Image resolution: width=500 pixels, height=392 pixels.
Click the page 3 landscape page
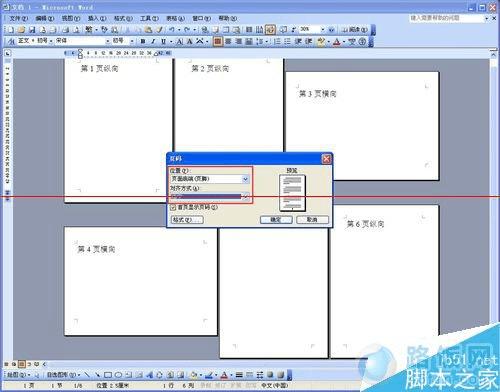coord(362,126)
